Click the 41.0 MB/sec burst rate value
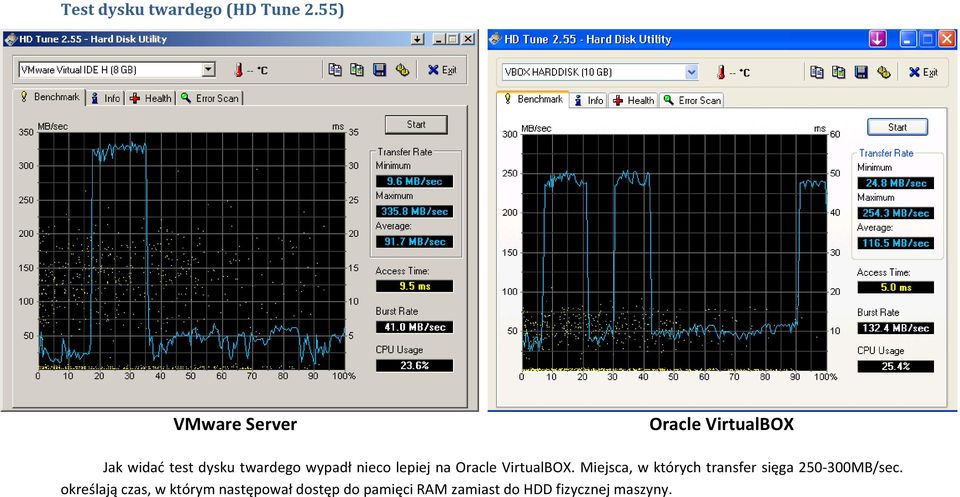 pyautogui.click(x=414, y=327)
